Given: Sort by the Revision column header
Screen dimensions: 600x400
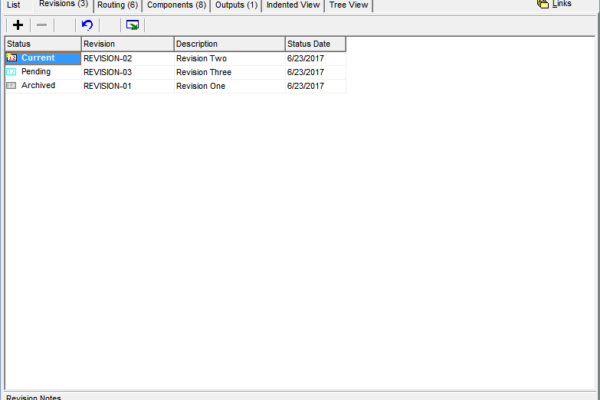Looking at the screenshot, I should pyautogui.click(x=127, y=44).
